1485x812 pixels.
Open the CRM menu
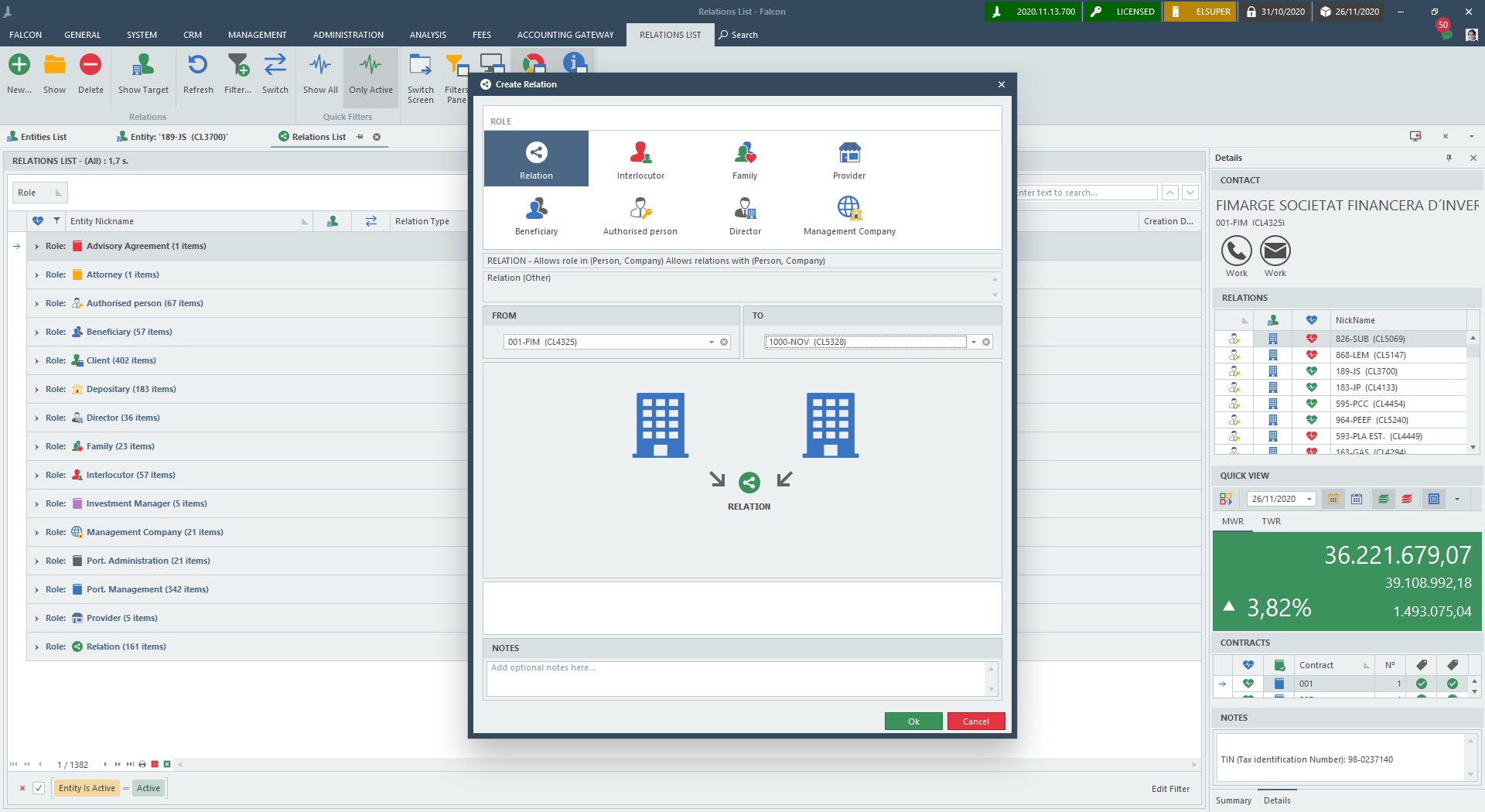(x=193, y=35)
